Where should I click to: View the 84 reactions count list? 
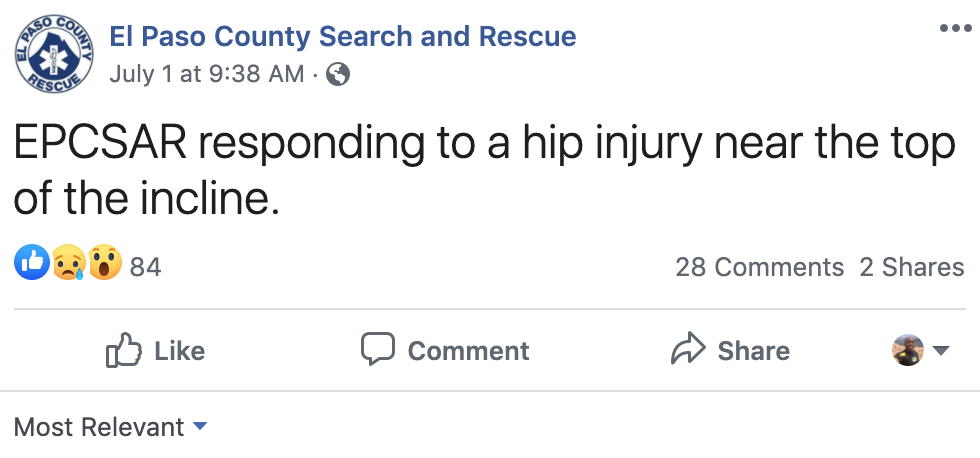click(146, 267)
